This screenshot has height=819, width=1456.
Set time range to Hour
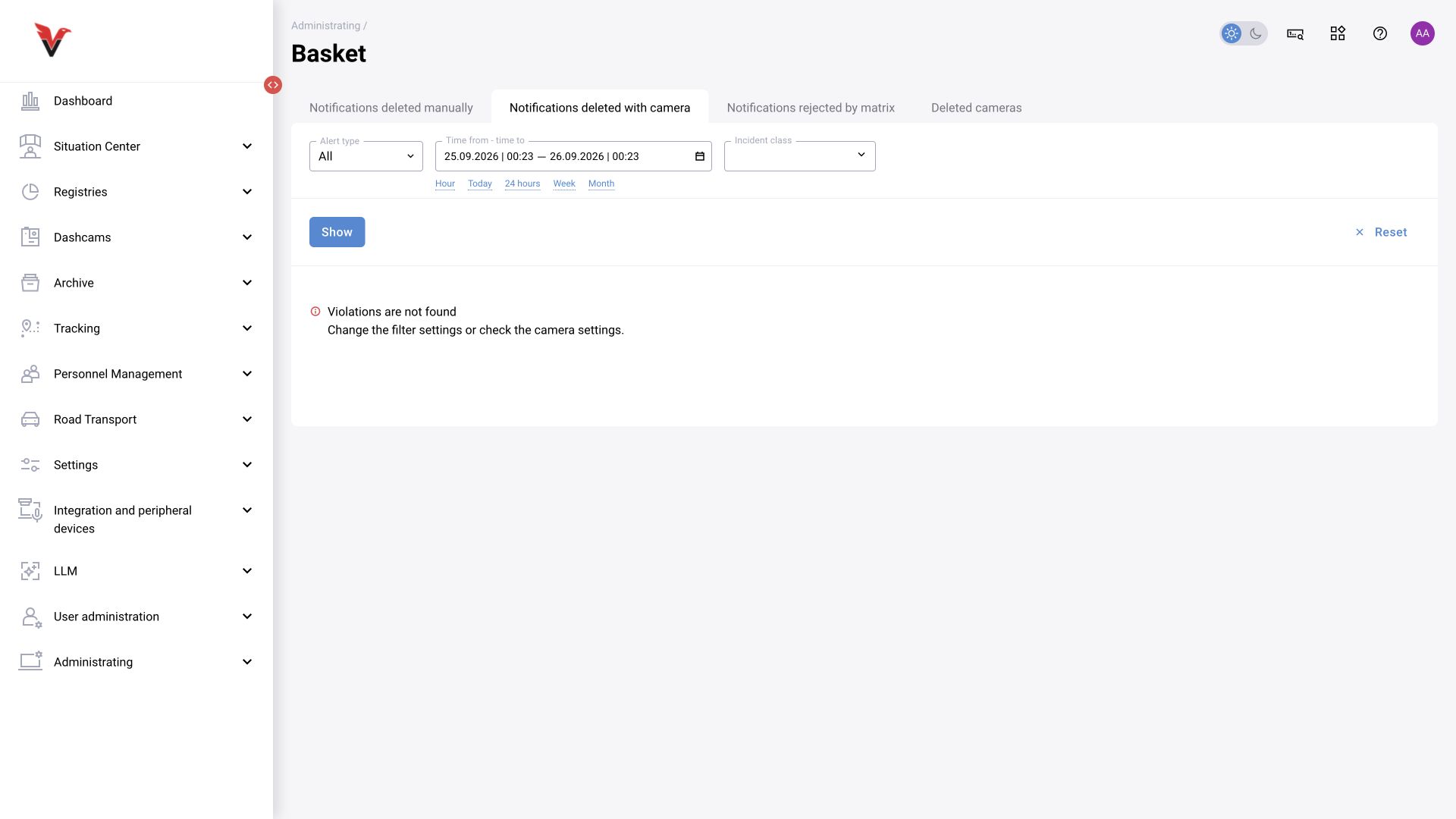(x=445, y=184)
